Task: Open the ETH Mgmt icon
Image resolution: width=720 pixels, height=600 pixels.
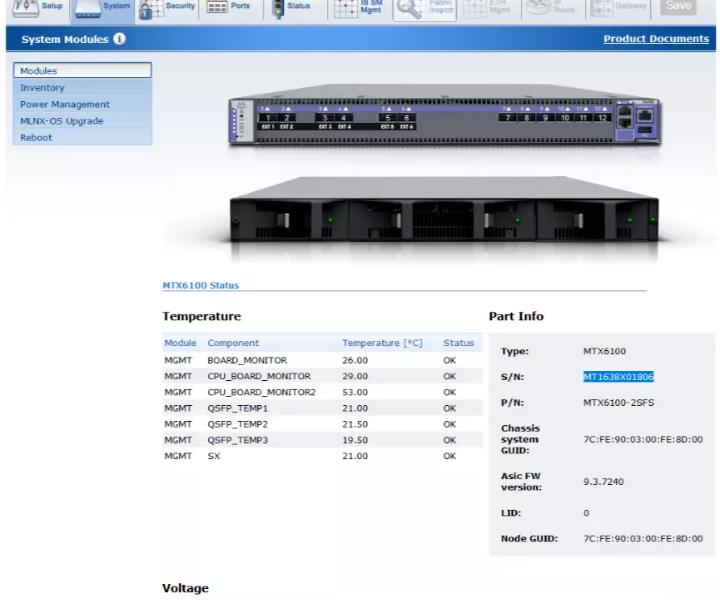Action: (x=474, y=8)
